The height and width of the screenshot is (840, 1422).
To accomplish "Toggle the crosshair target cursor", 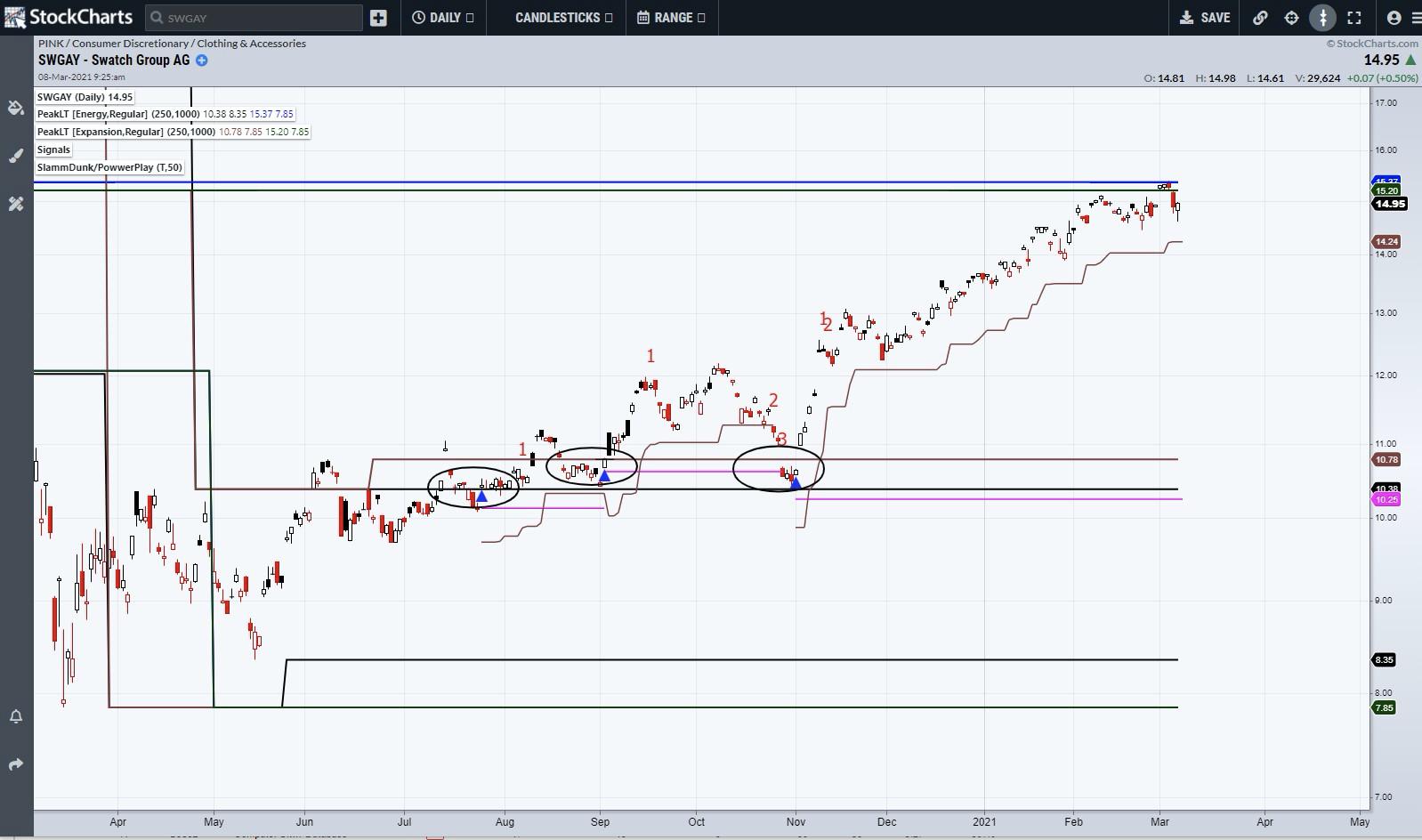I will tap(1291, 18).
